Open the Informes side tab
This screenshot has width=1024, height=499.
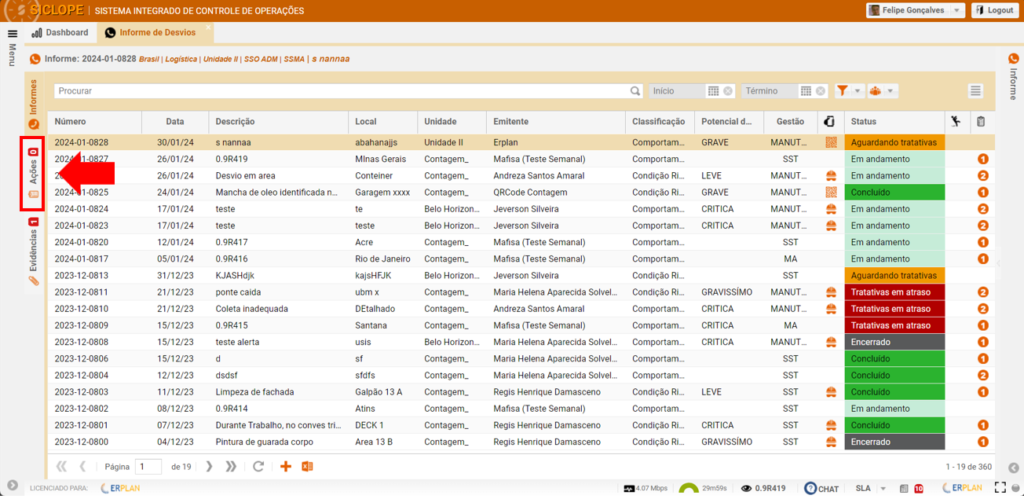tap(35, 103)
